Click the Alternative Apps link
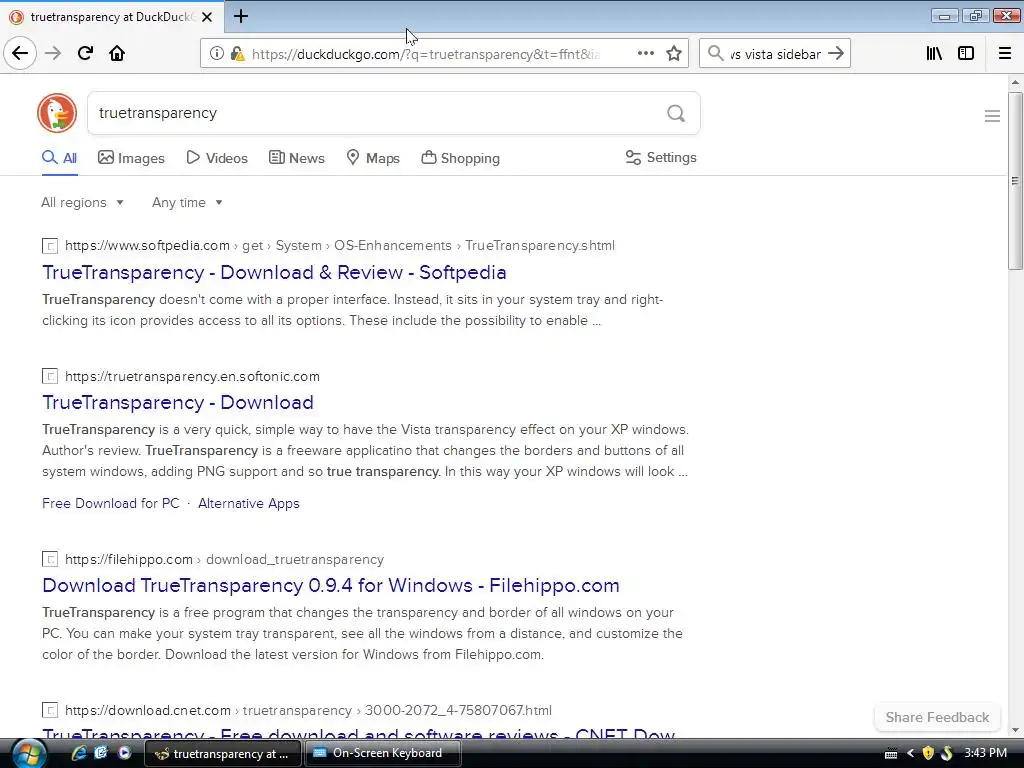 (x=249, y=504)
